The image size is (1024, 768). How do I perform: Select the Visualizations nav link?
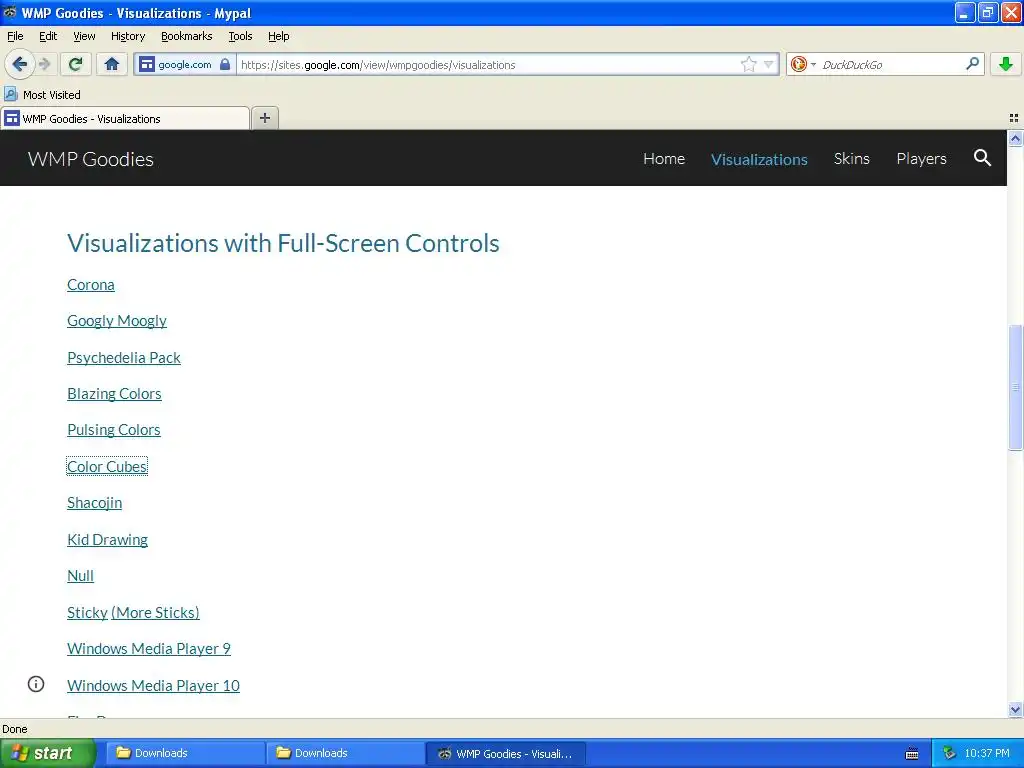click(759, 159)
